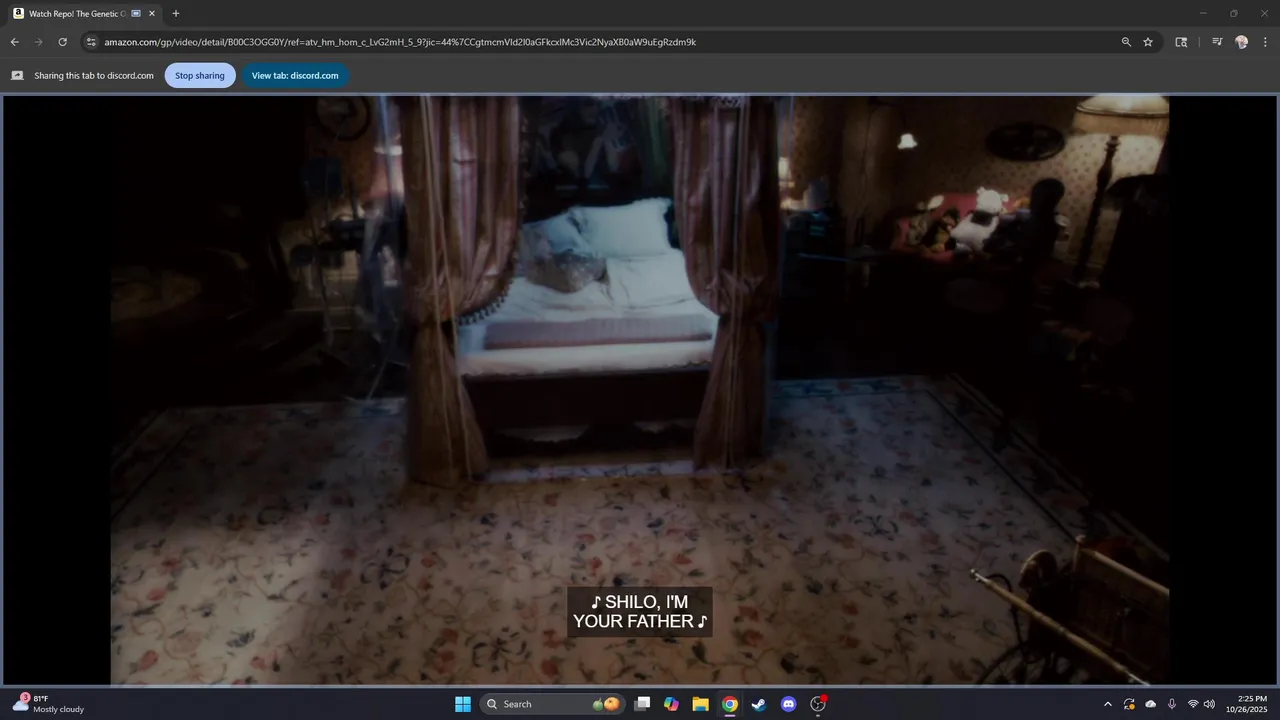Open the weather widget showing 81°F
This screenshot has width=1280, height=720.
(x=50, y=704)
